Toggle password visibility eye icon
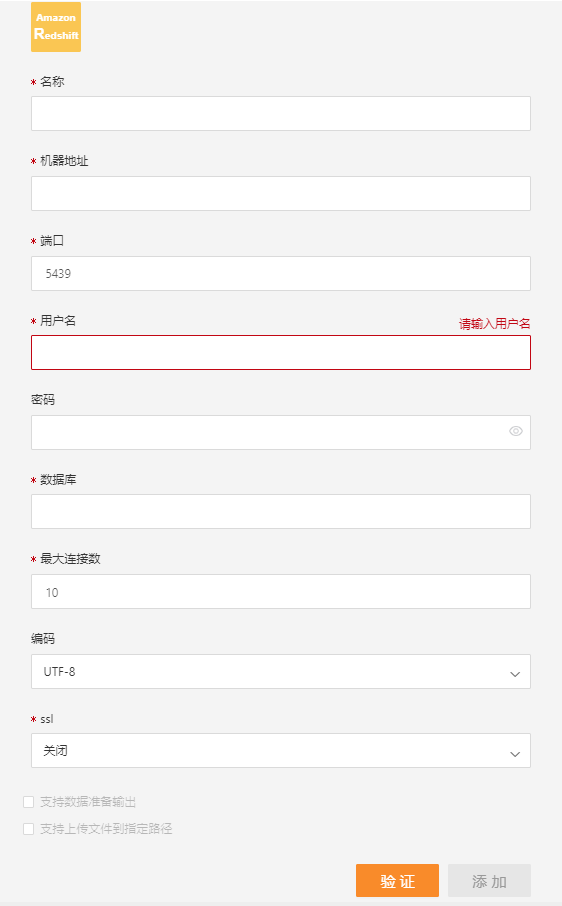Screen dimensions: 562x906 [x=516, y=431]
